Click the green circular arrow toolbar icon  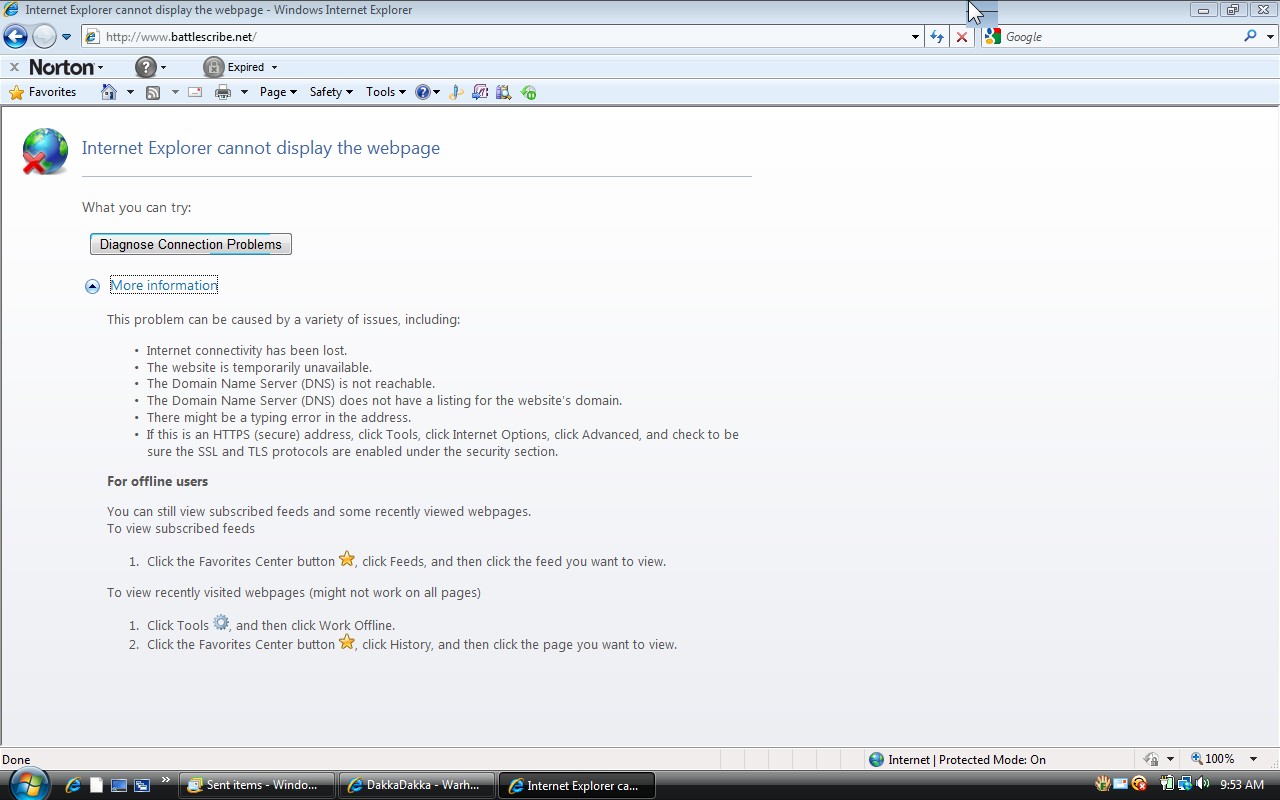tap(529, 92)
